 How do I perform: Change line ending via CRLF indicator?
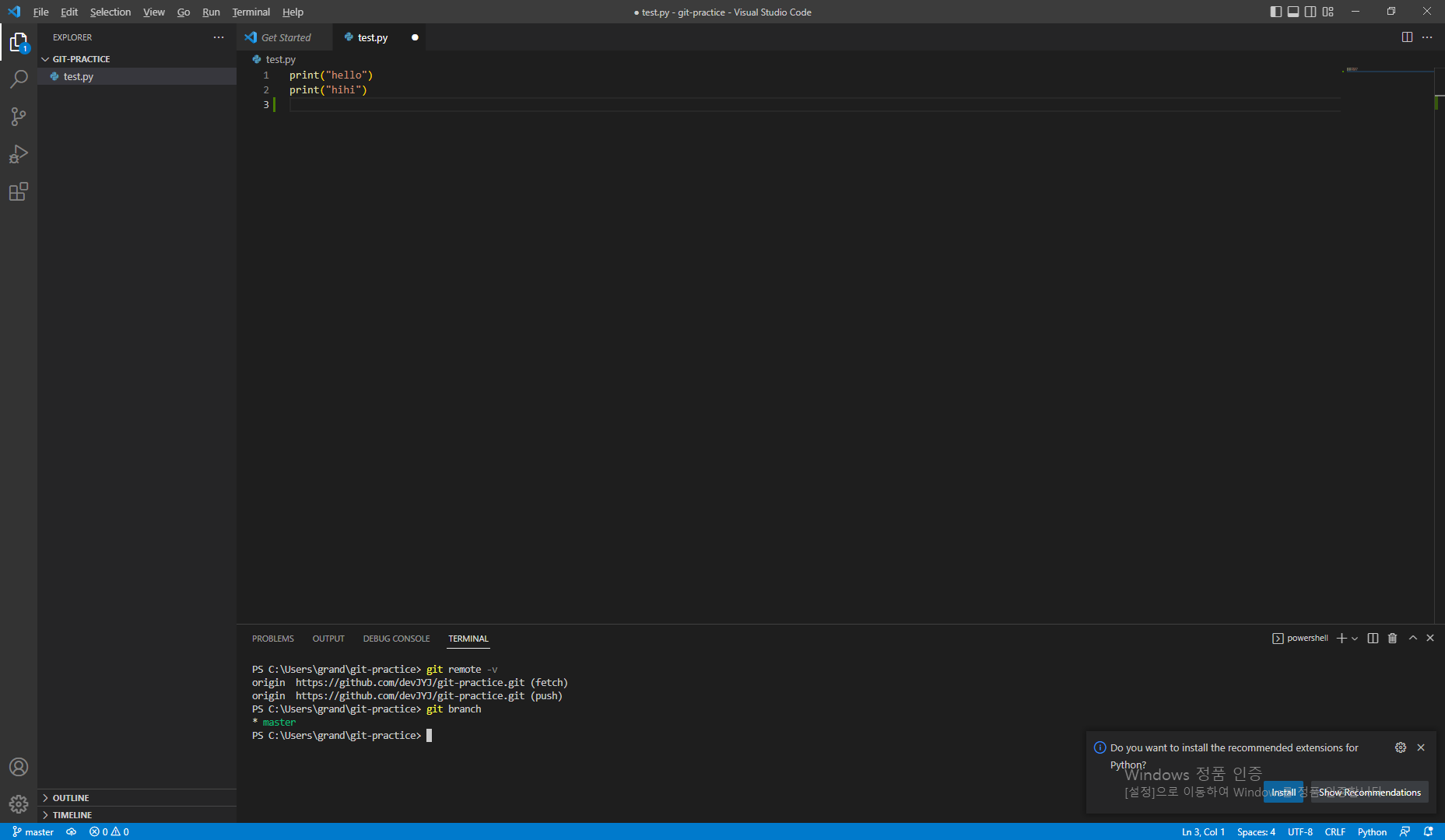pyautogui.click(x=1335, y=831)
